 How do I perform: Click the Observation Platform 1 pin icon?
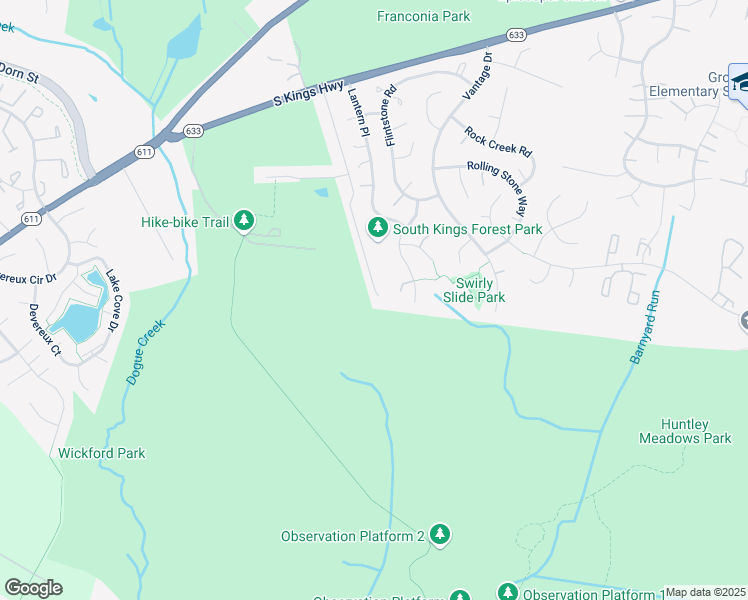[x=508, y=592]
